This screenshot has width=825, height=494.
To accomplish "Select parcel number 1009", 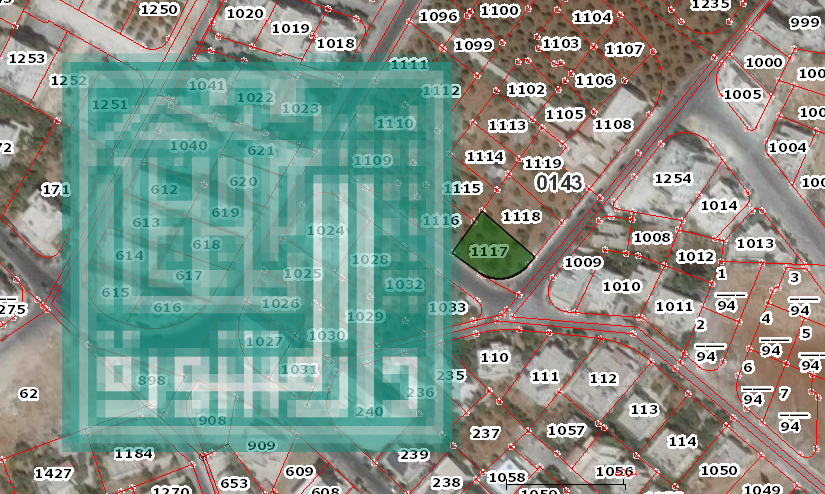I will point(583,263).
